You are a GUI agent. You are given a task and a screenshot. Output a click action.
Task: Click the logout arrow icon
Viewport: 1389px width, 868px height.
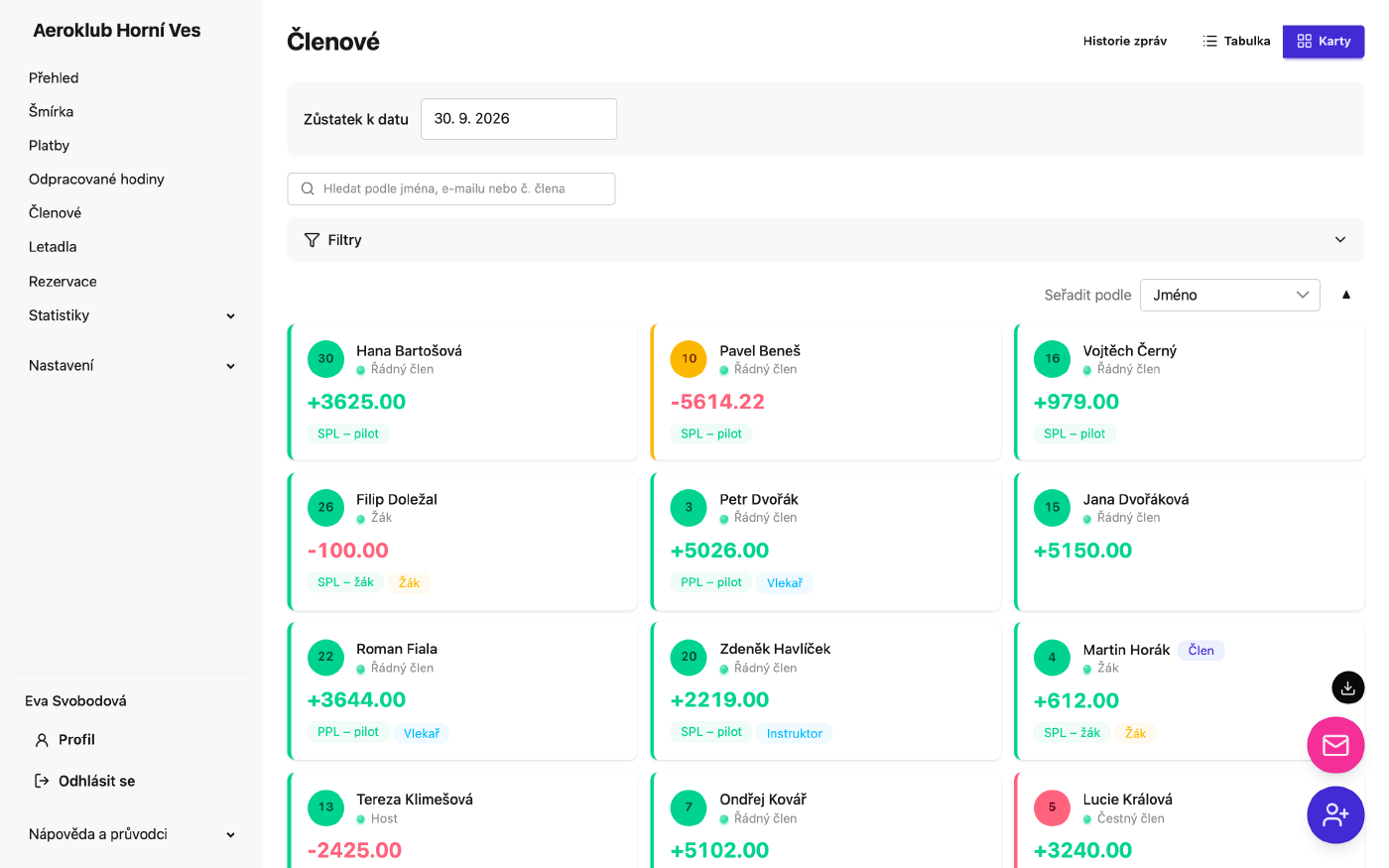coord(42,781)
